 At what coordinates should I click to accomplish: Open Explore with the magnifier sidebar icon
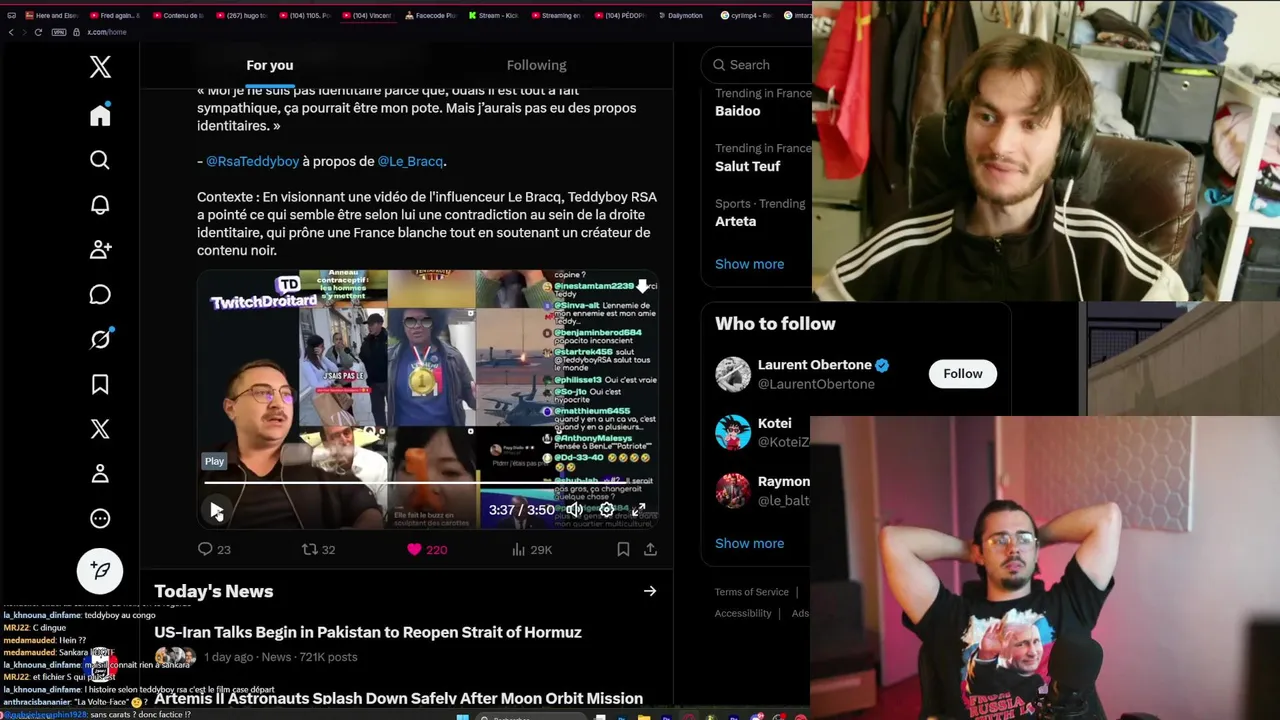(x=100, y=160)
